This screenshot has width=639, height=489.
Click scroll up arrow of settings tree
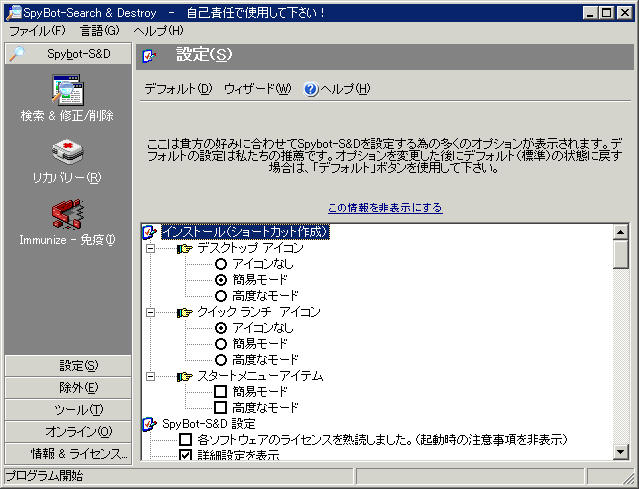pos(620,232)
